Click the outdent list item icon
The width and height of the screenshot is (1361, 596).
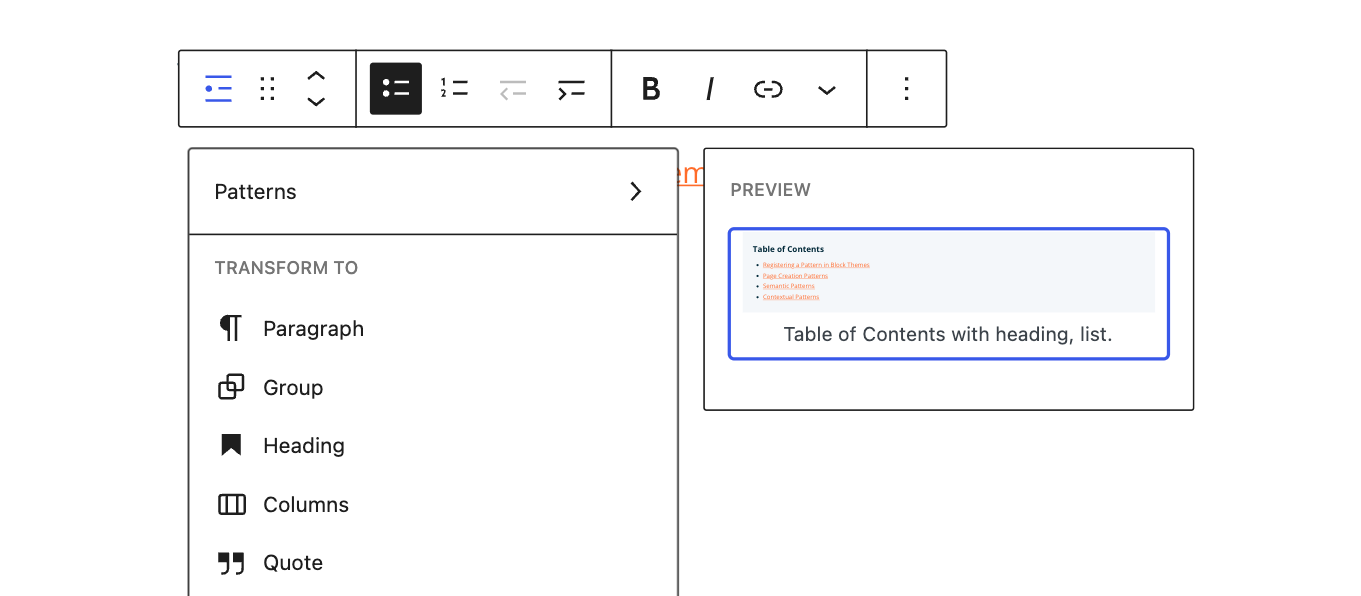tap(513, 89)
